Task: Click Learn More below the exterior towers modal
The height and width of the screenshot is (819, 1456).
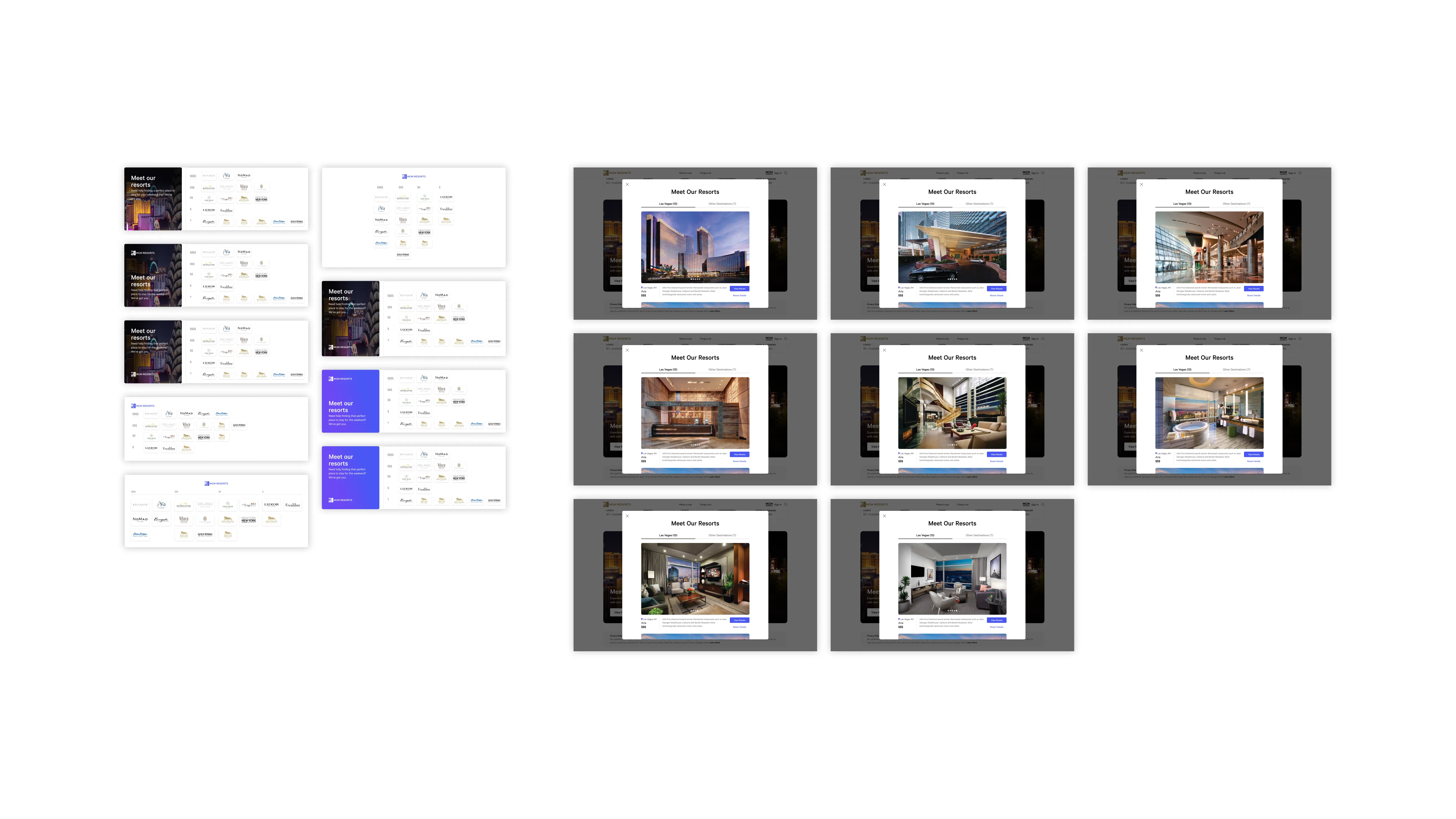Action: pos(714,311)
